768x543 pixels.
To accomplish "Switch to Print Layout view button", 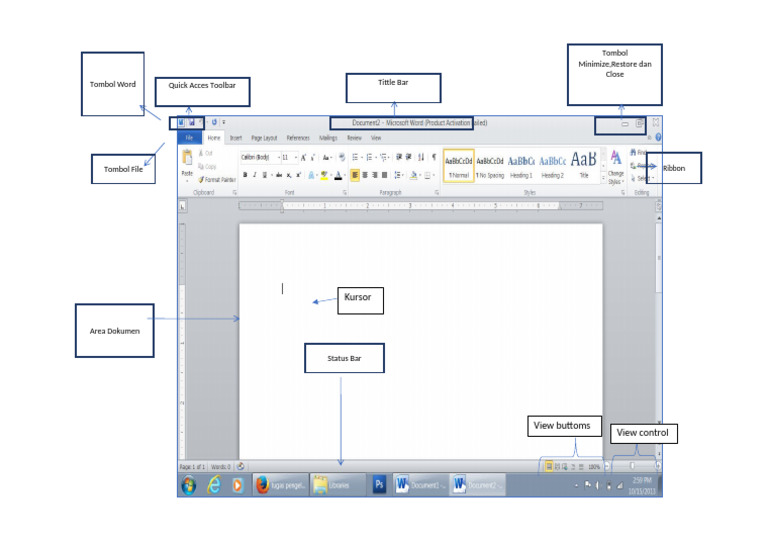I will tap(549, 467).
